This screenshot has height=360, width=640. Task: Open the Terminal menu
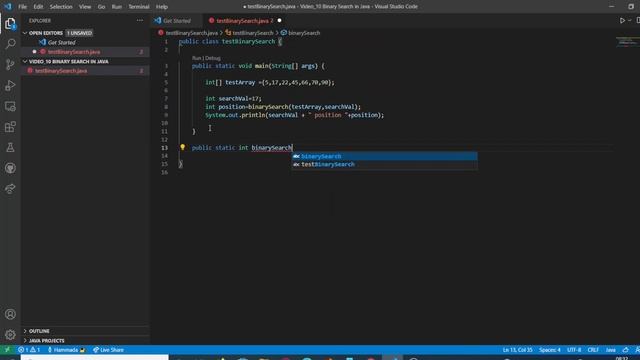click(x=139, y=7)
